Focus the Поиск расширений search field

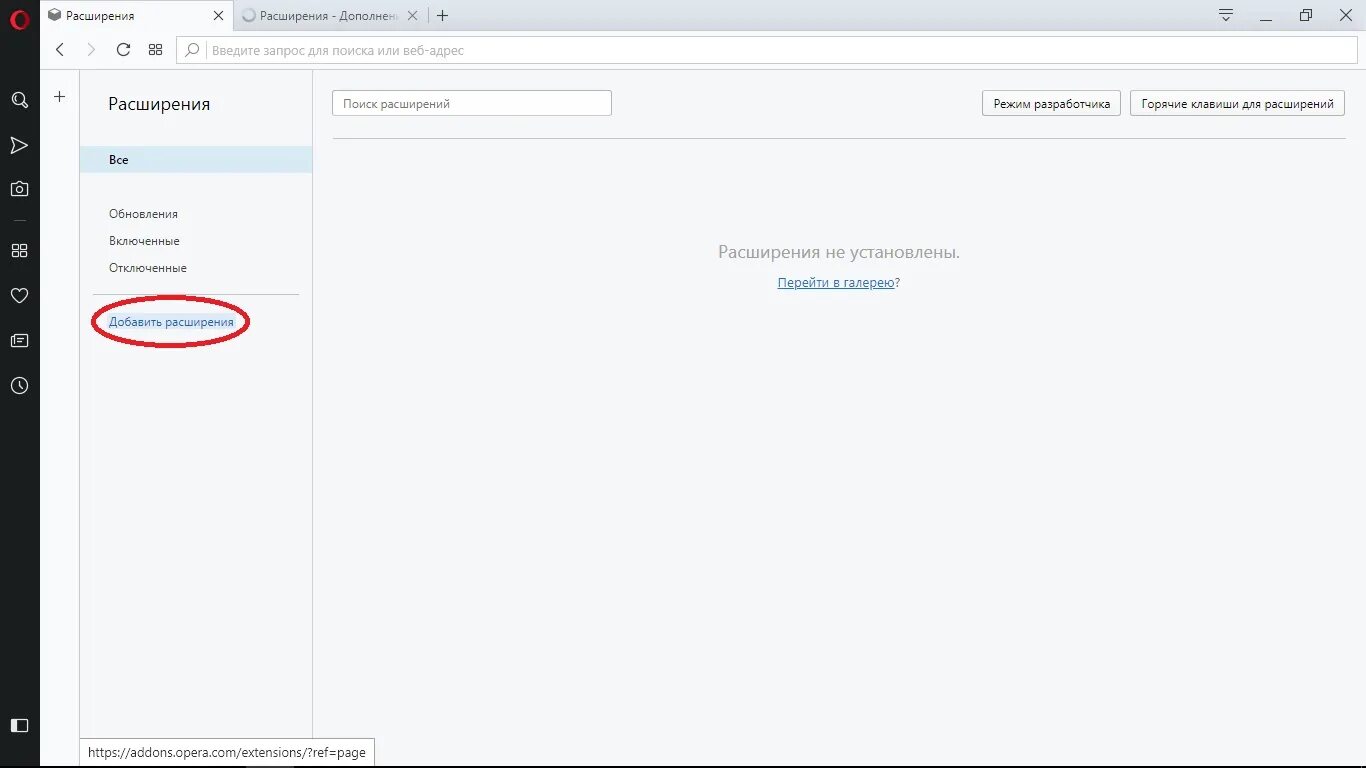(472, 103)
